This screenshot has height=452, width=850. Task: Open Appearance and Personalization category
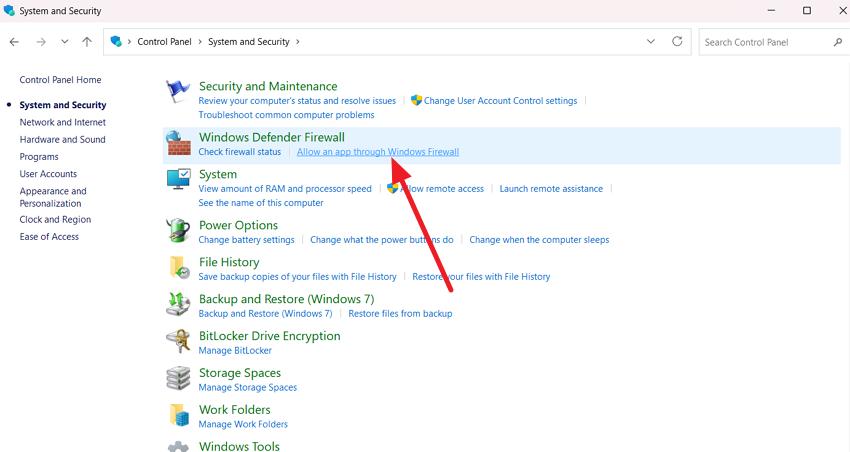(x=53, y=197)
